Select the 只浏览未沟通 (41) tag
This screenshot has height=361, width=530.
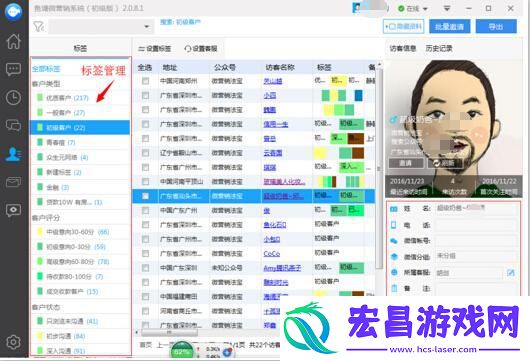80,321
